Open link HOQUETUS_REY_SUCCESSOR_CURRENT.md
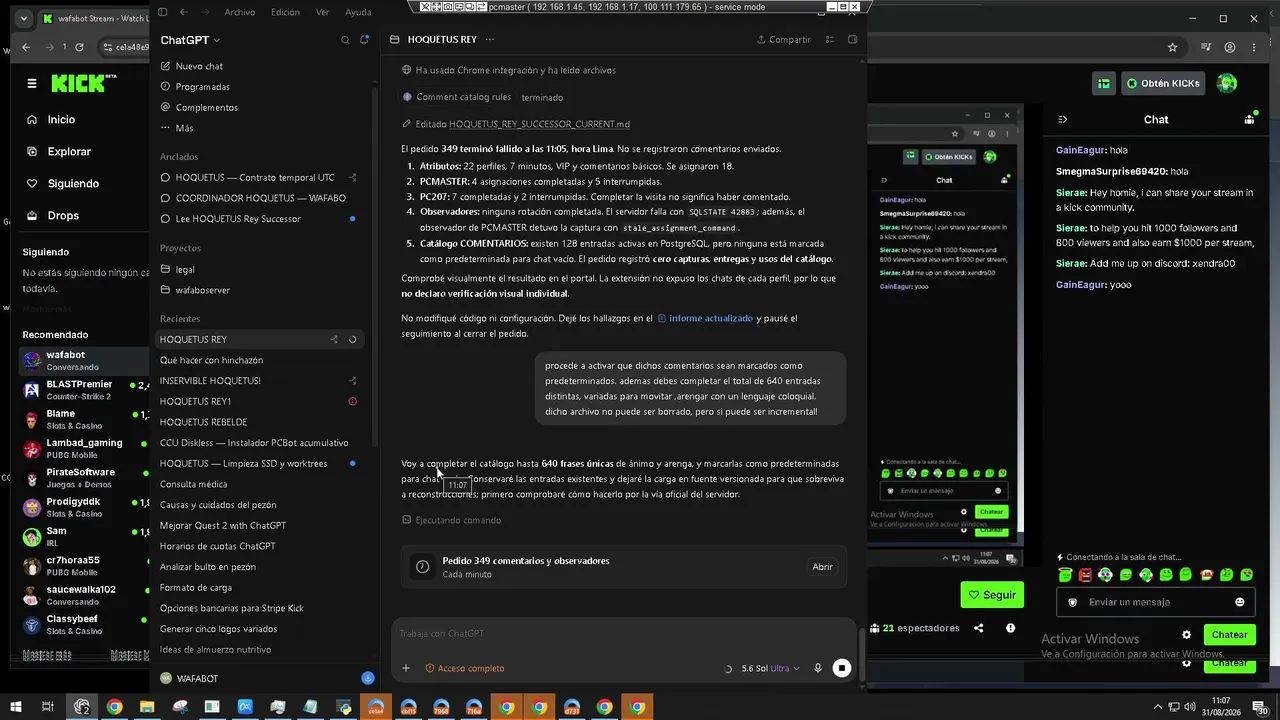Image resolution: width=1280 pixels, height=720 pixels. point(539,124)
